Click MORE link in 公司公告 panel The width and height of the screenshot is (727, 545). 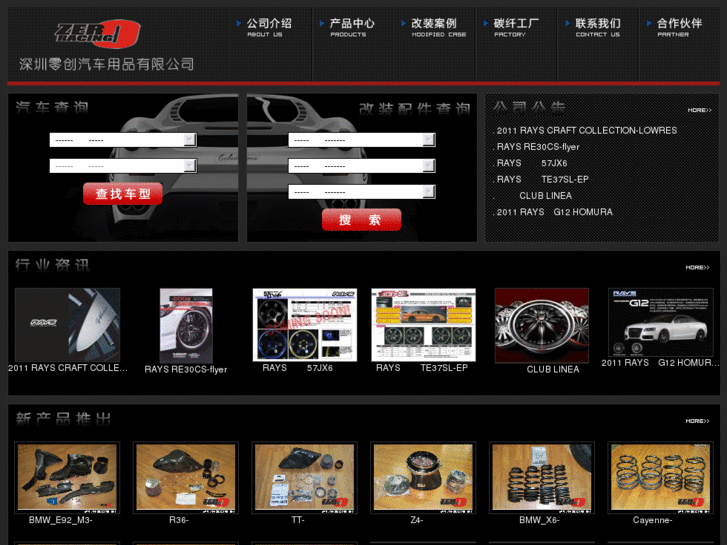(x=699, y=110)
